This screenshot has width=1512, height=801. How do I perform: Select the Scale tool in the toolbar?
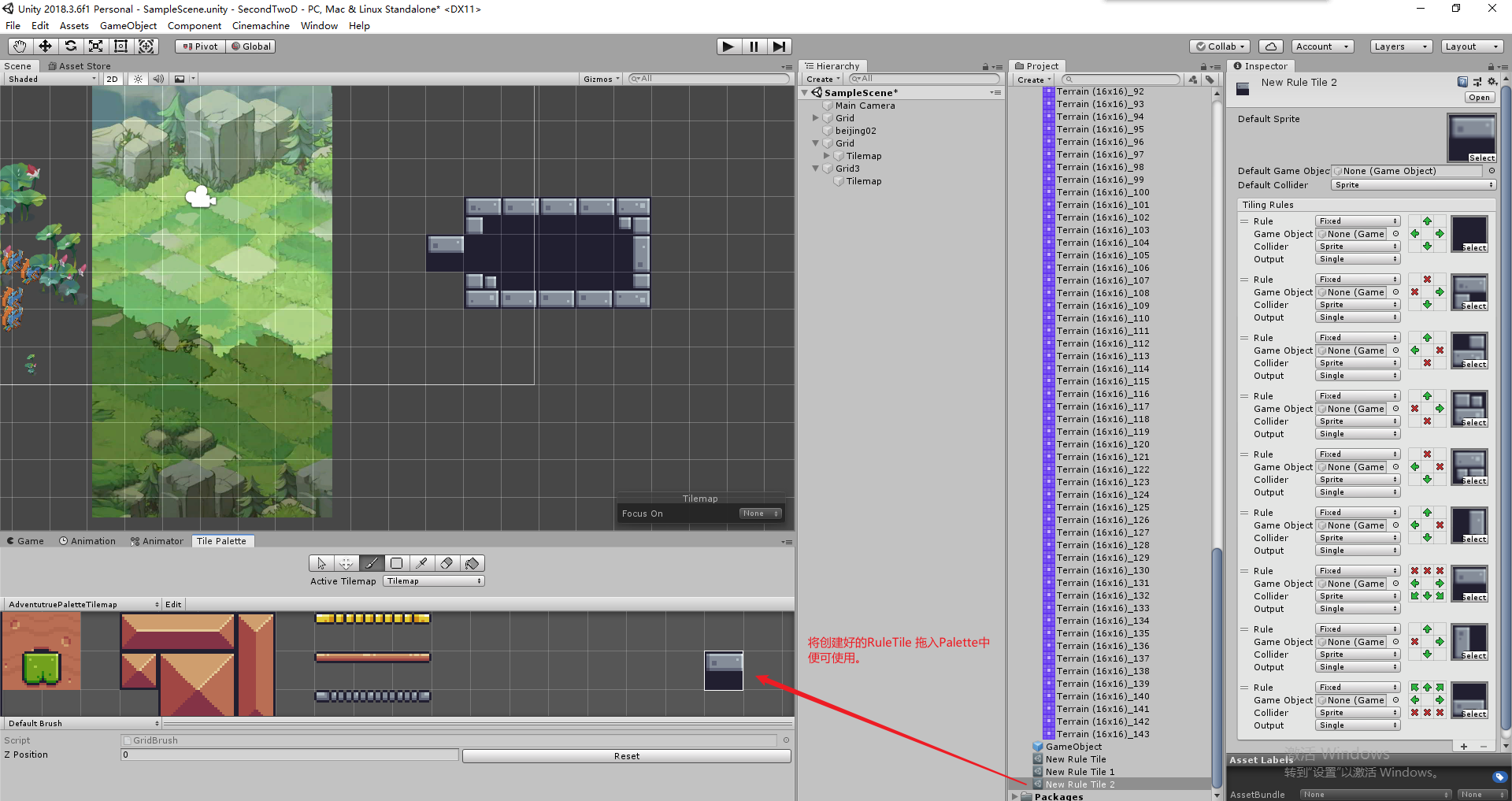(95, 46)
